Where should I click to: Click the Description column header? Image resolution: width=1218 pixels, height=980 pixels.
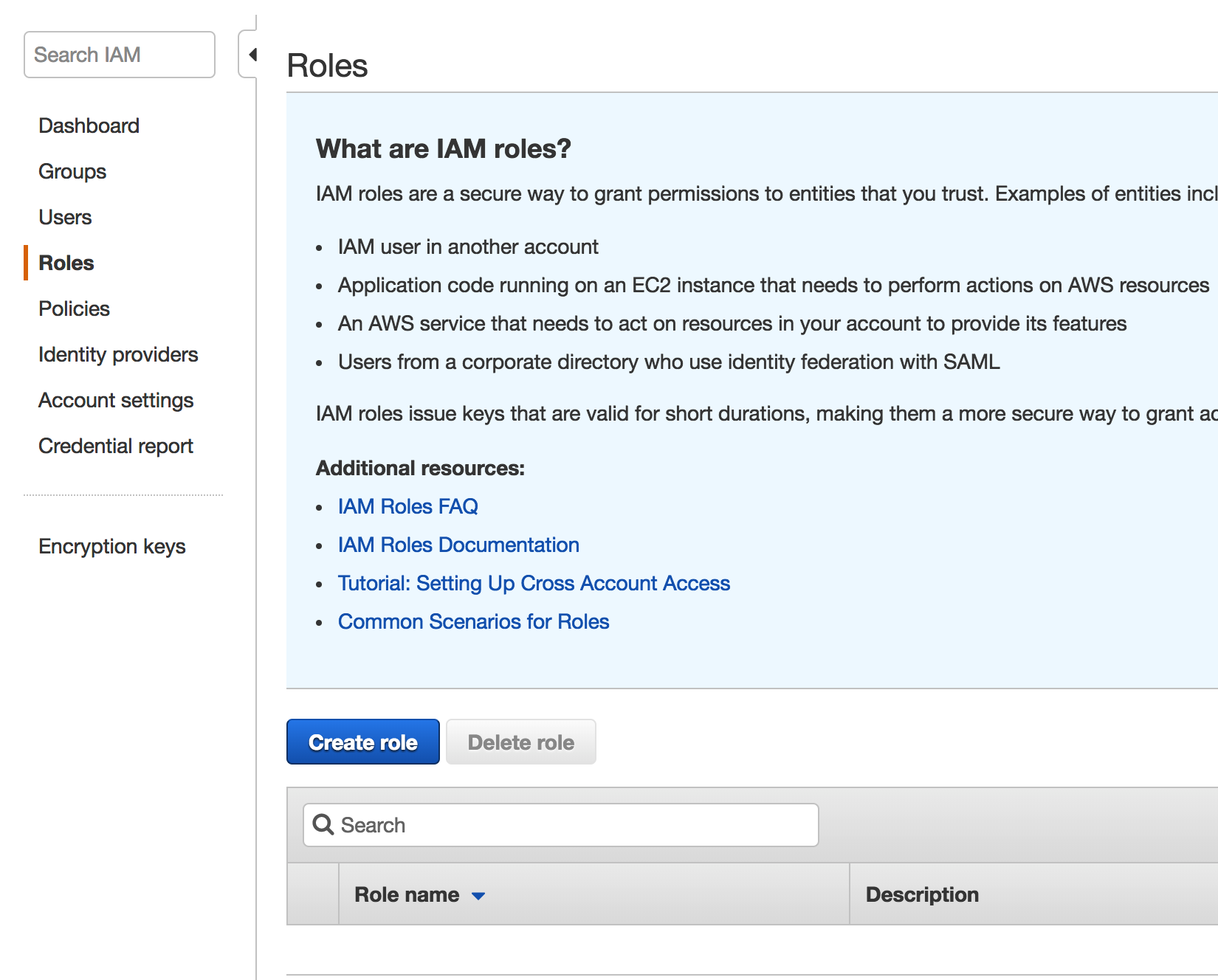coord(922,894)
